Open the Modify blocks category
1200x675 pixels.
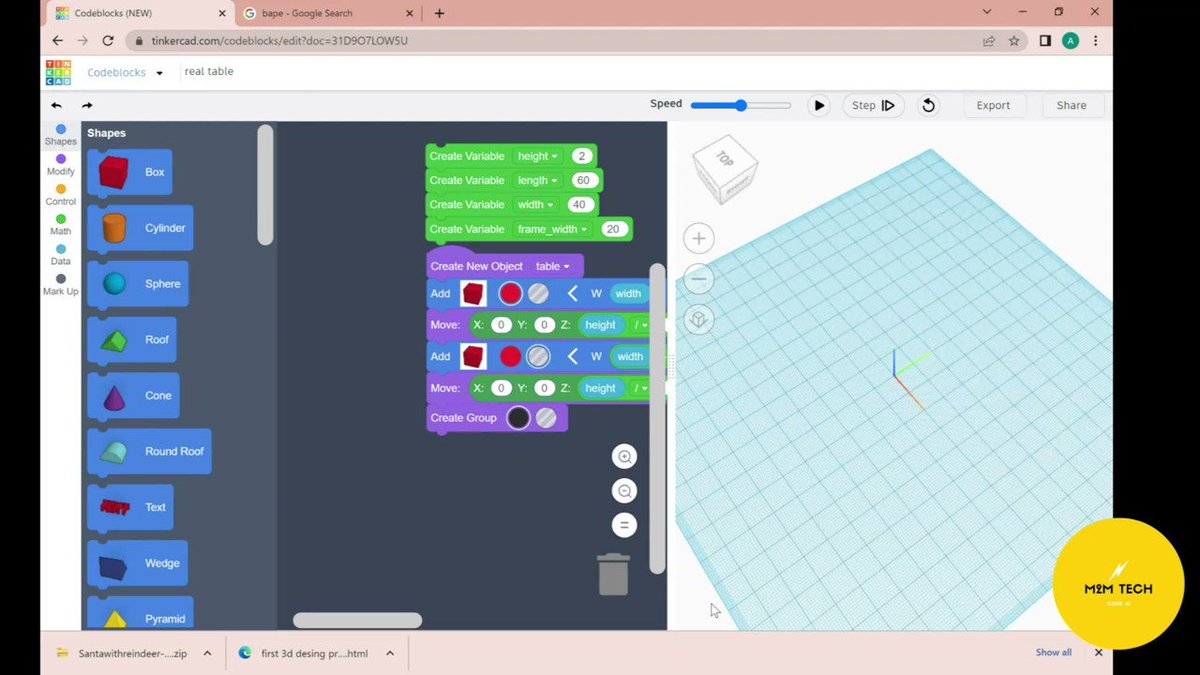pos(60,166)
